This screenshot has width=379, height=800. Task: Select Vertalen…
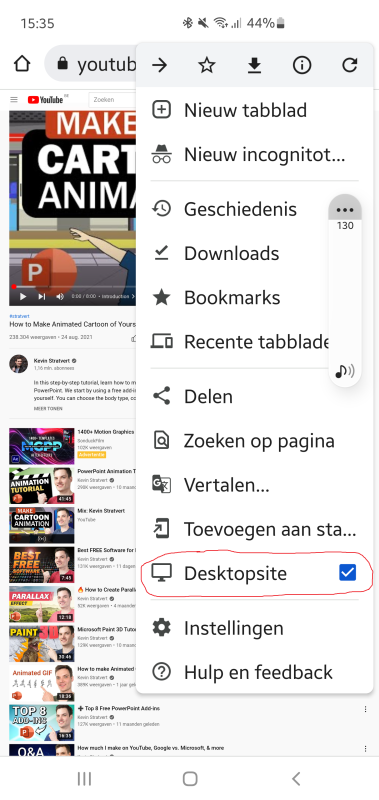(255, 485)
